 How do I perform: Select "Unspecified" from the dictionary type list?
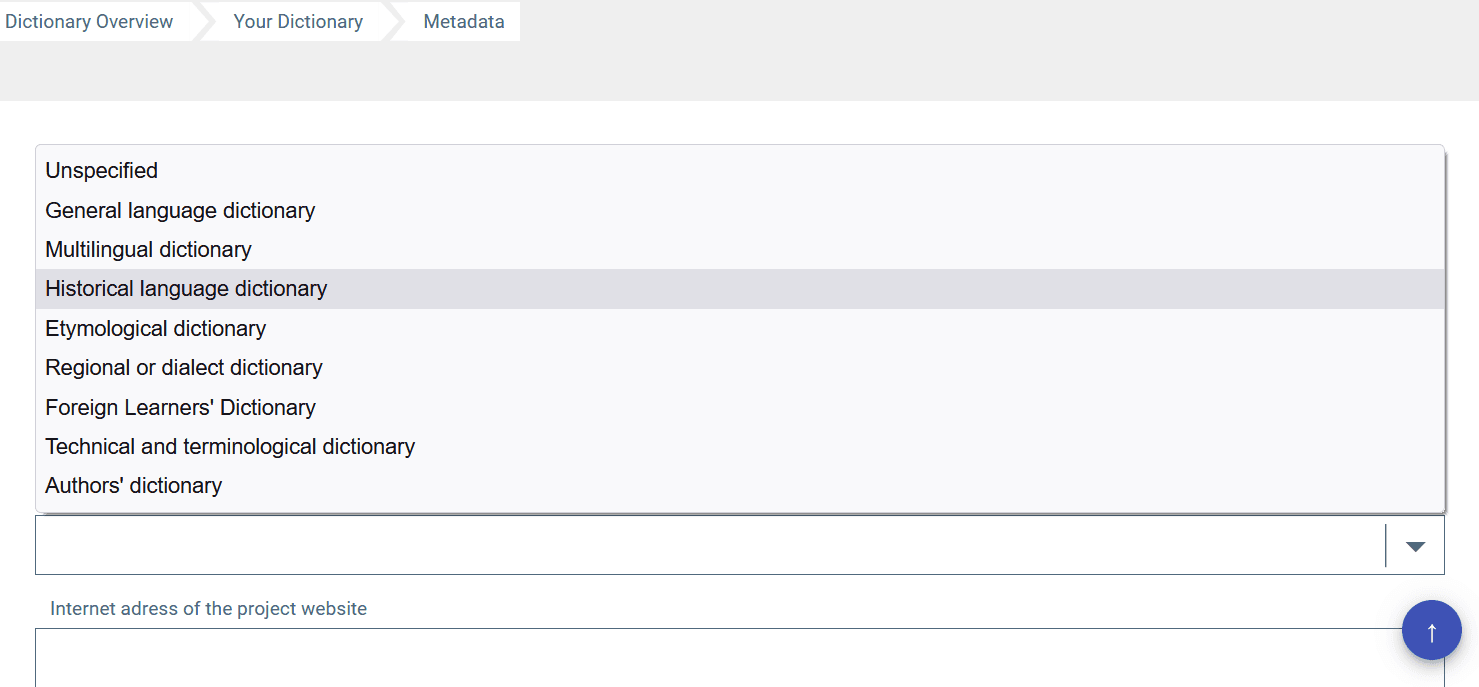(x=101, y=170)
